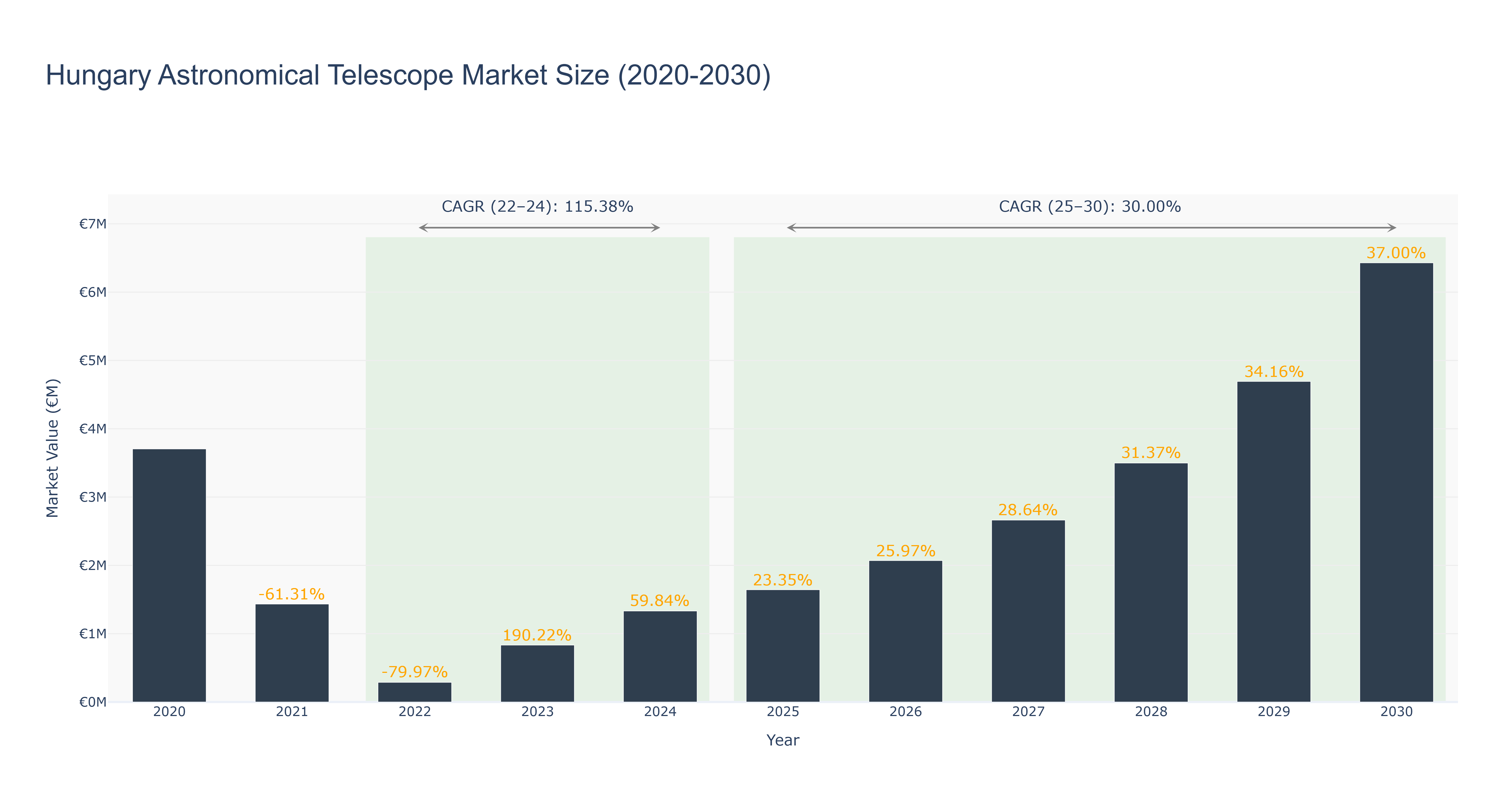Click the 190.22% growth label
Screen dimensions: 1512x810
pyautogui.click(x=537, y=635)
